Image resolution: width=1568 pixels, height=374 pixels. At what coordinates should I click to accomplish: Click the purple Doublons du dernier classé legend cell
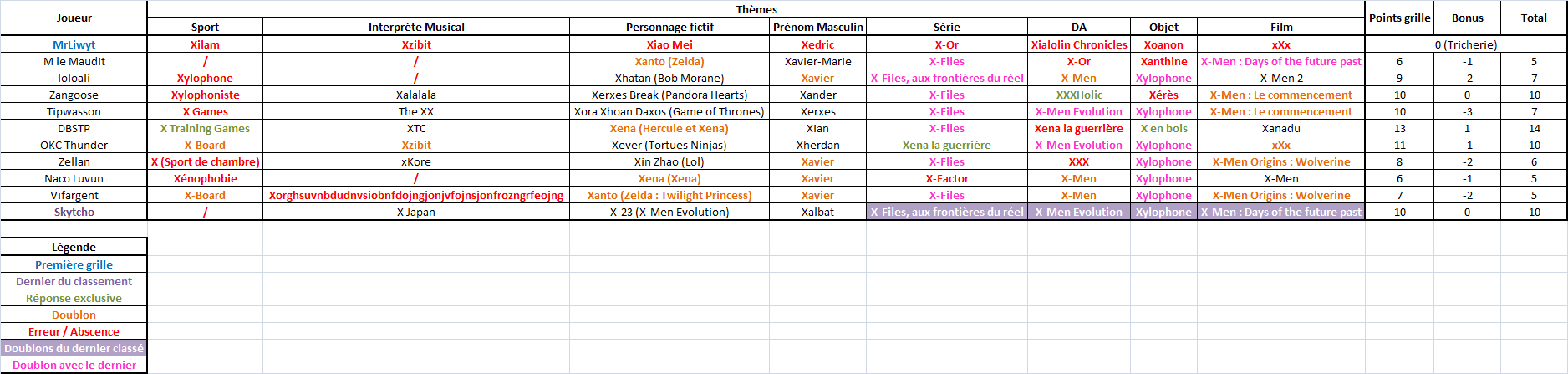[x=74, y=348]
